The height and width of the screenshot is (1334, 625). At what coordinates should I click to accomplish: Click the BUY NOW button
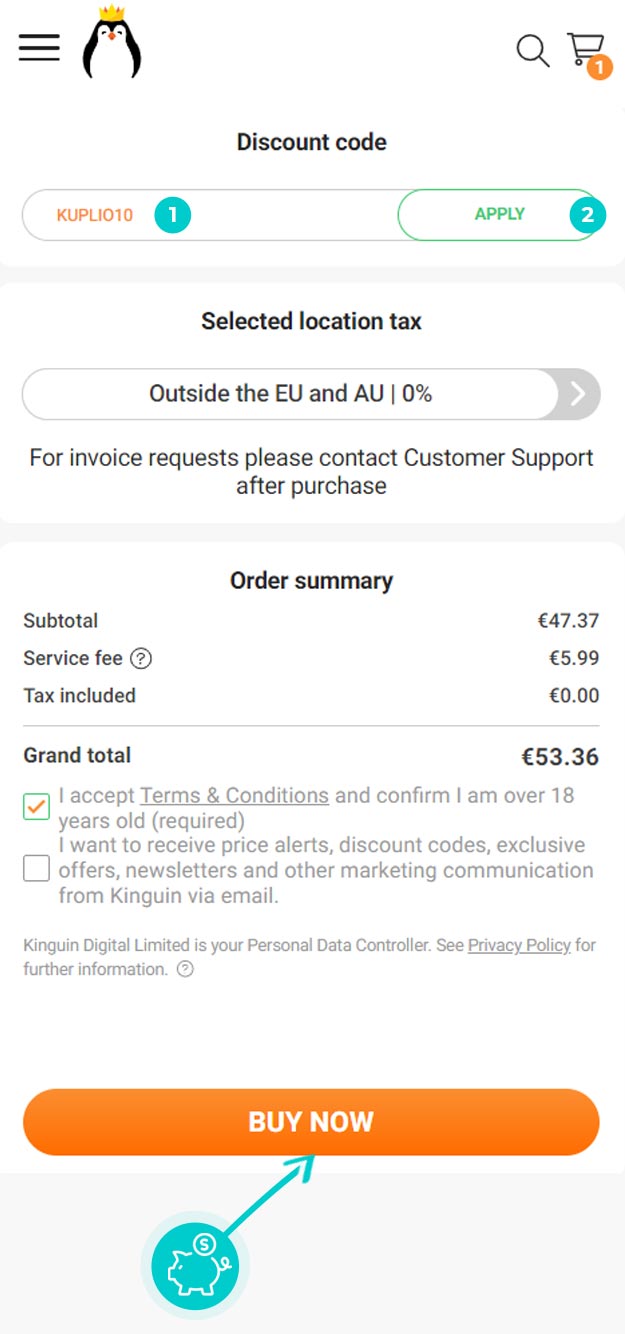point(311,1122)
